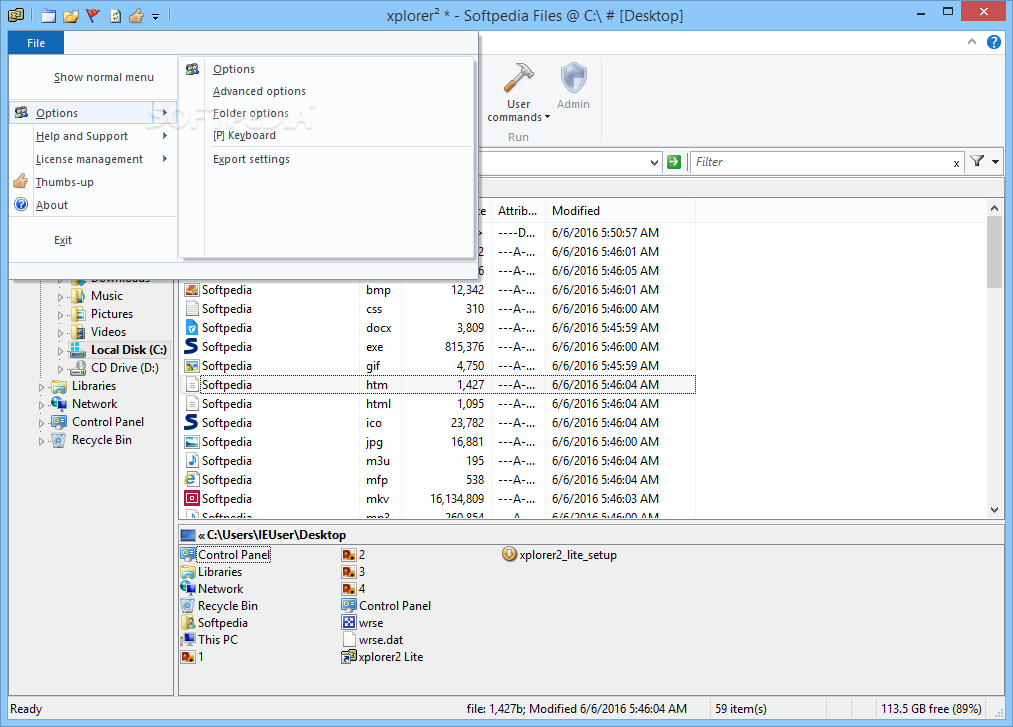Open Help and Support submenu

click(x=94, y=136)
